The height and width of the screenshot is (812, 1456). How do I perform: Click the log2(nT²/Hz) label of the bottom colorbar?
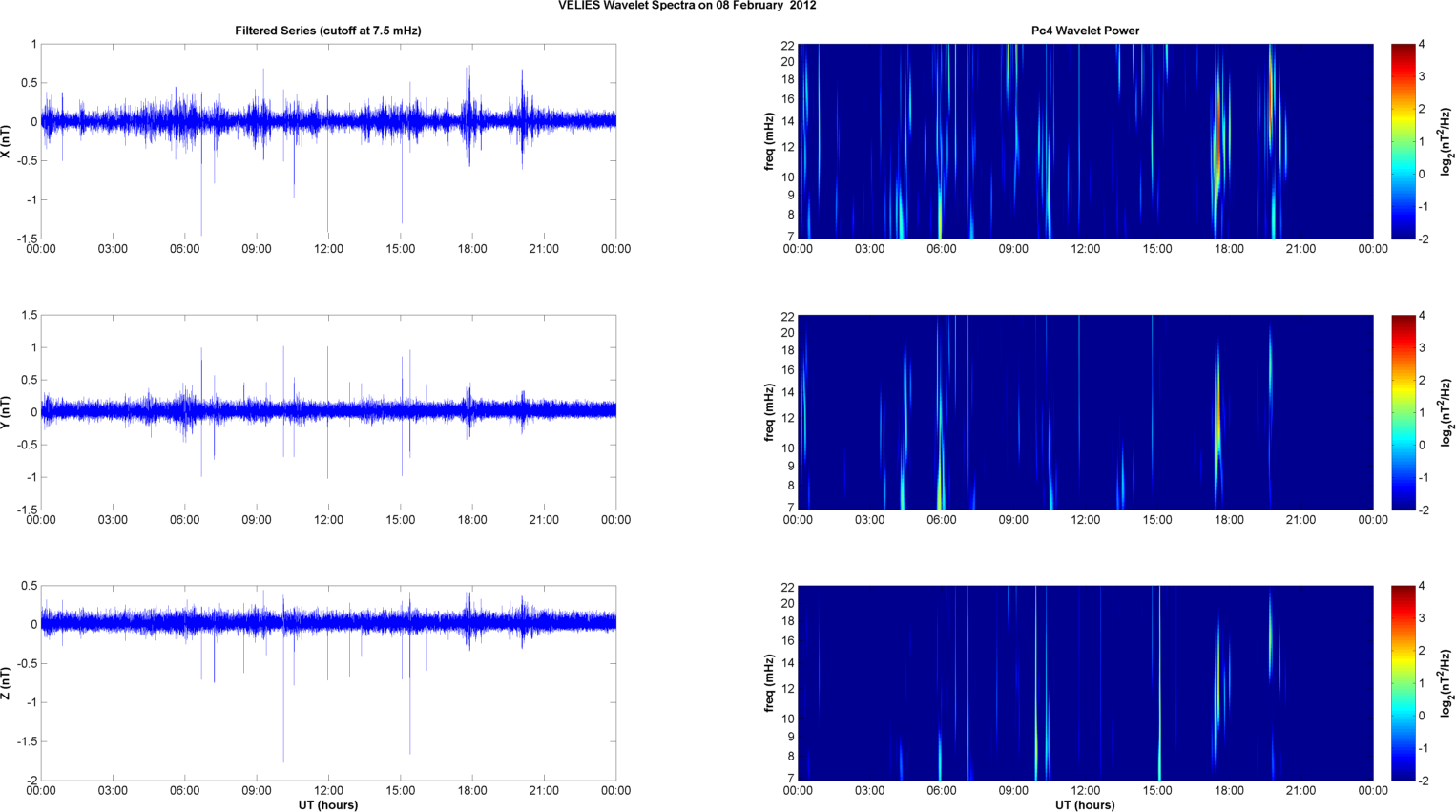1446,683
